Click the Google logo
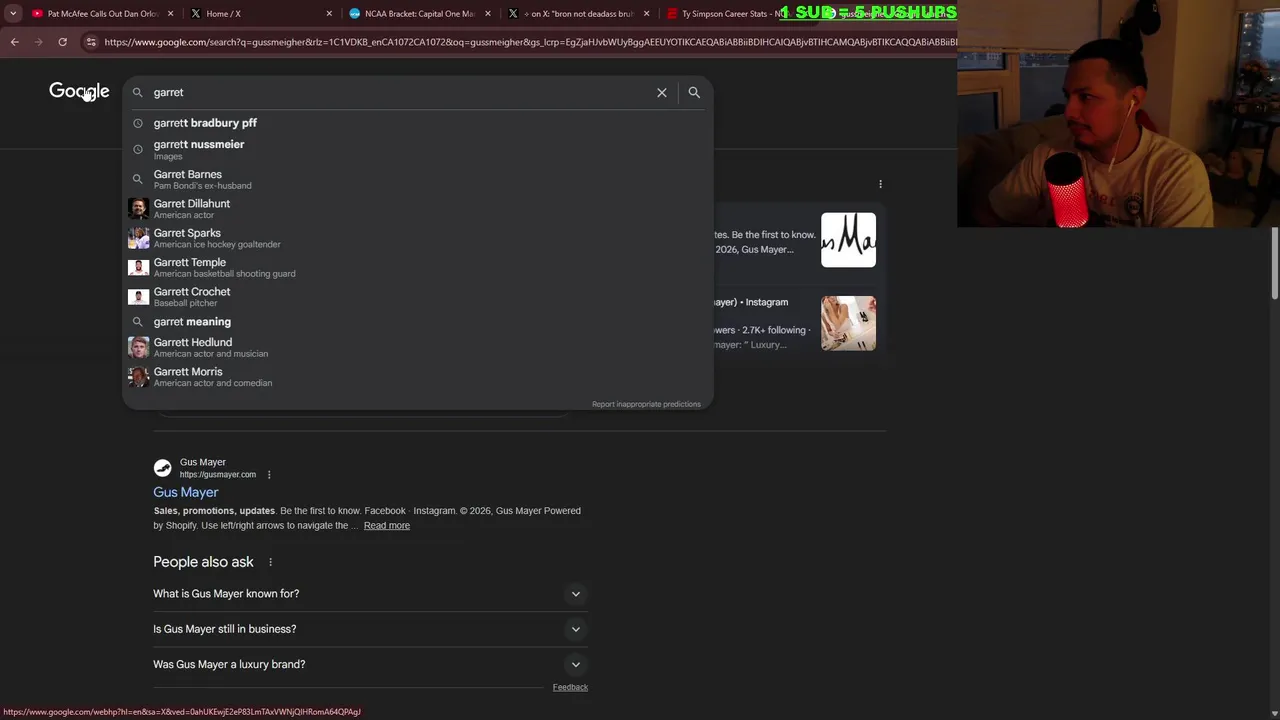 pos(79,92)
